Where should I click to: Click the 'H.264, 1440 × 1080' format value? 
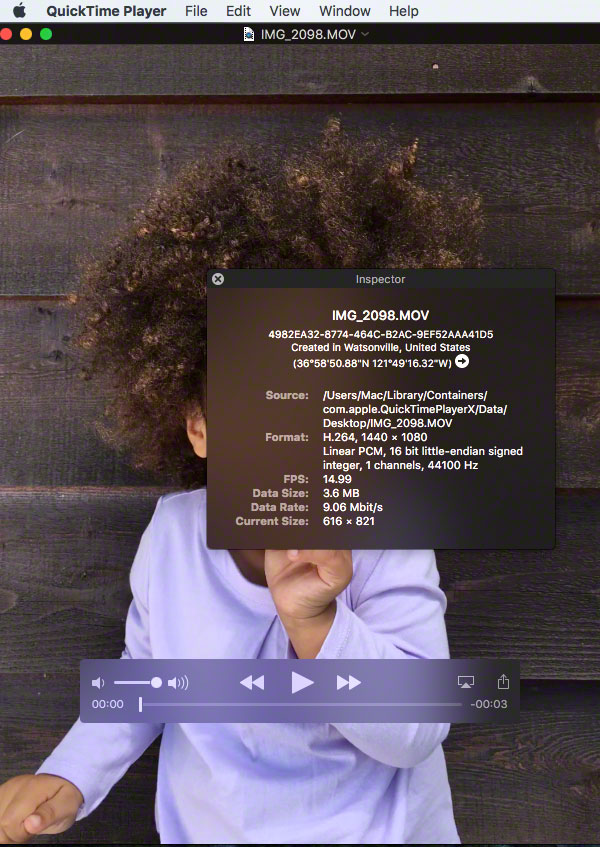tap(375, 437)
